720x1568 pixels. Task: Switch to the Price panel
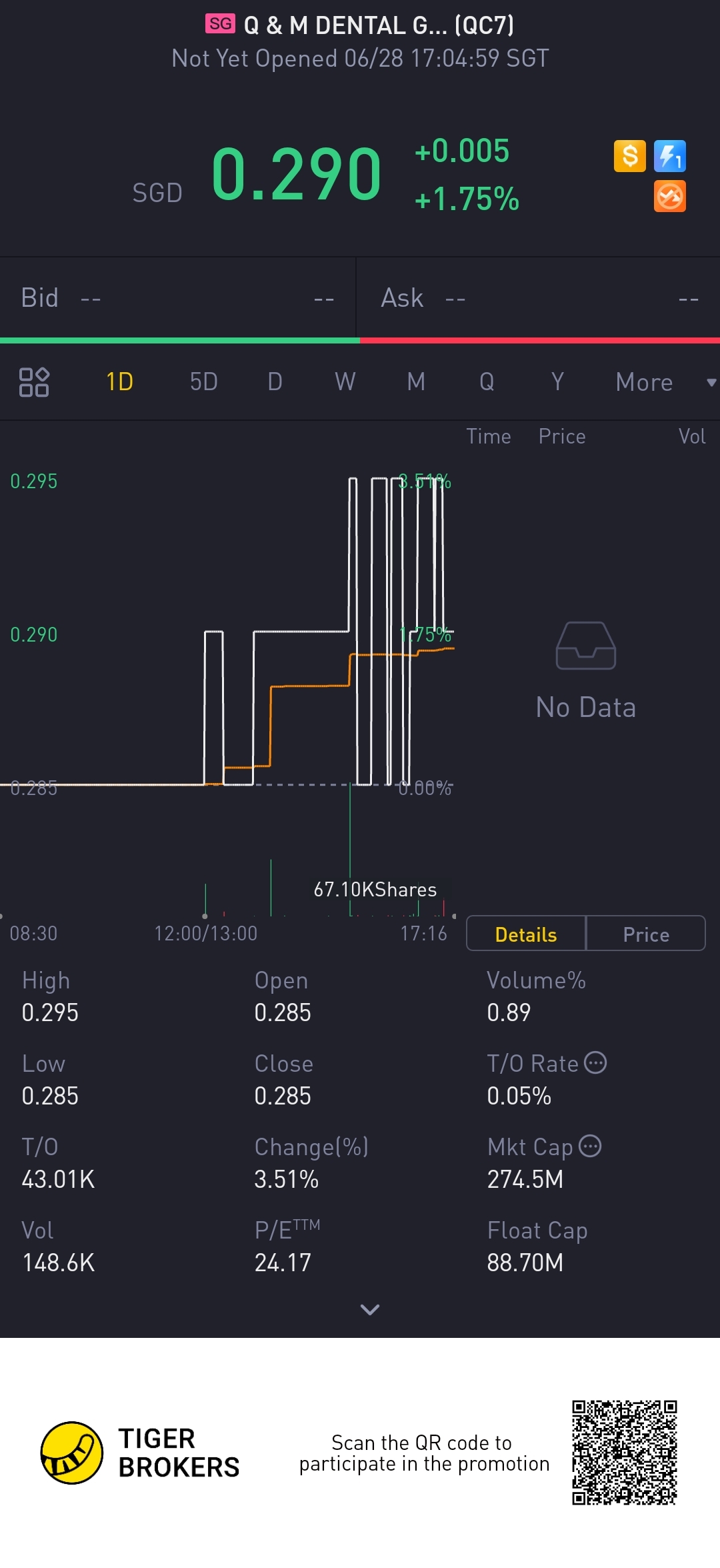tap(645, 934)
